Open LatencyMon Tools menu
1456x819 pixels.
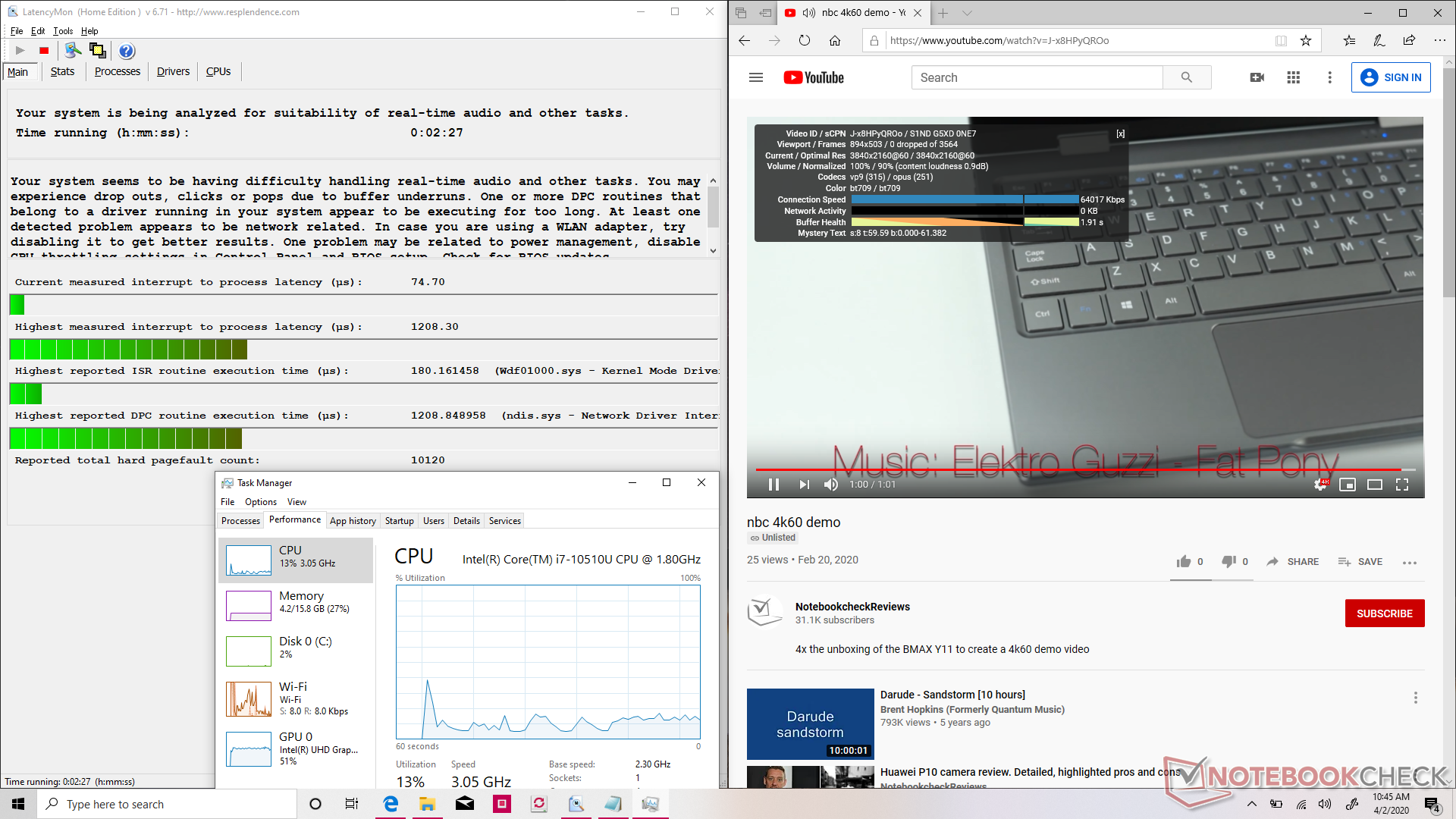[x=63, y=31]
